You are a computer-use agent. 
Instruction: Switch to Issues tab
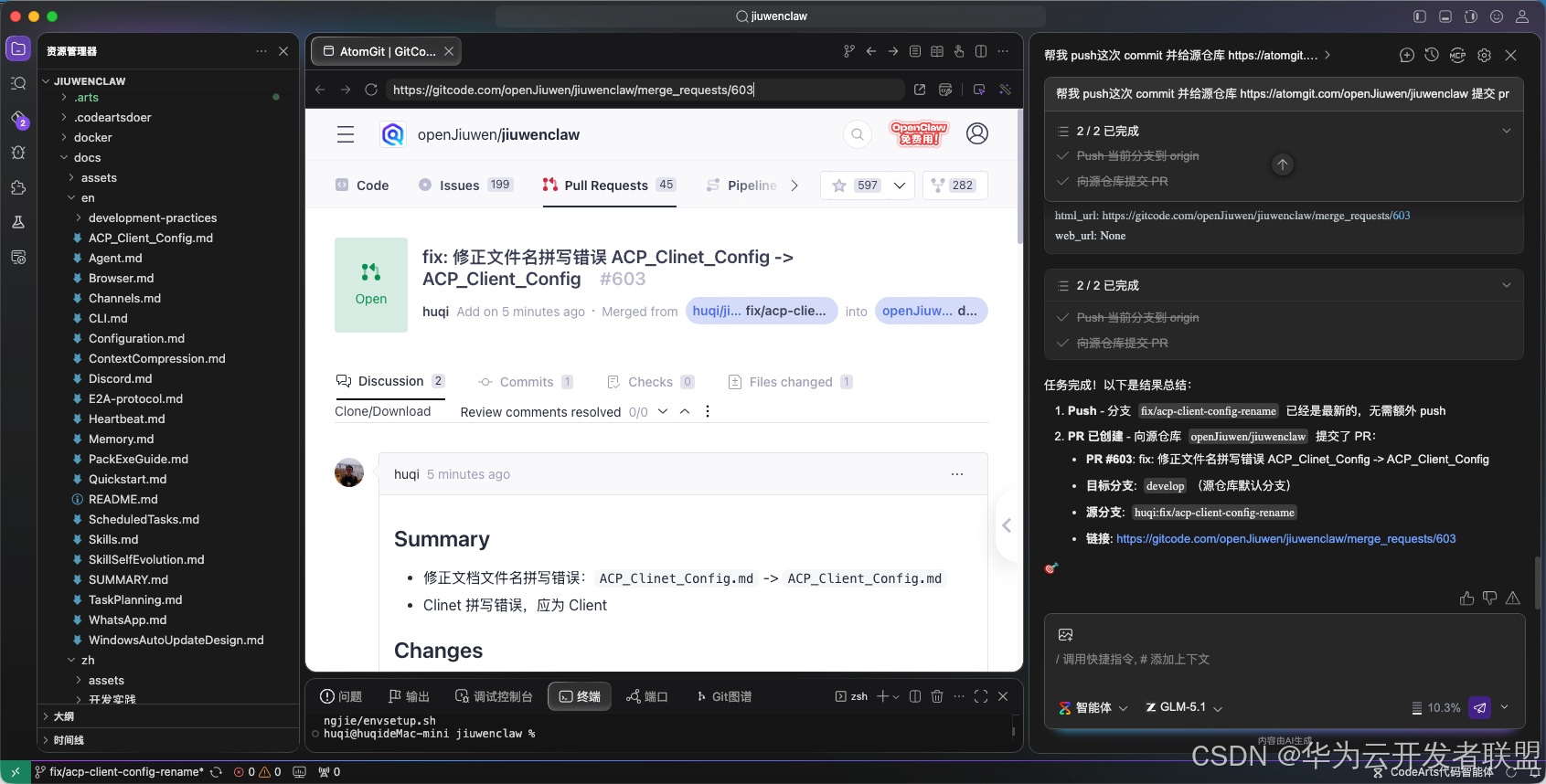click(x=465, y=185)
